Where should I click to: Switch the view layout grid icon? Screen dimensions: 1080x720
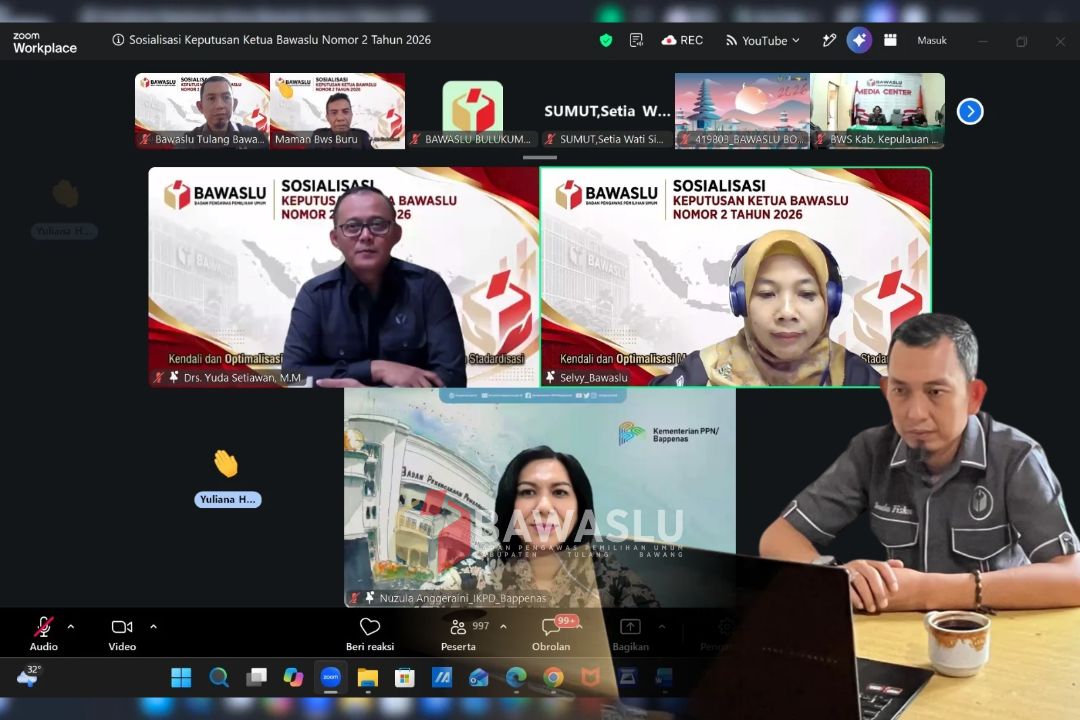point(890,41)
